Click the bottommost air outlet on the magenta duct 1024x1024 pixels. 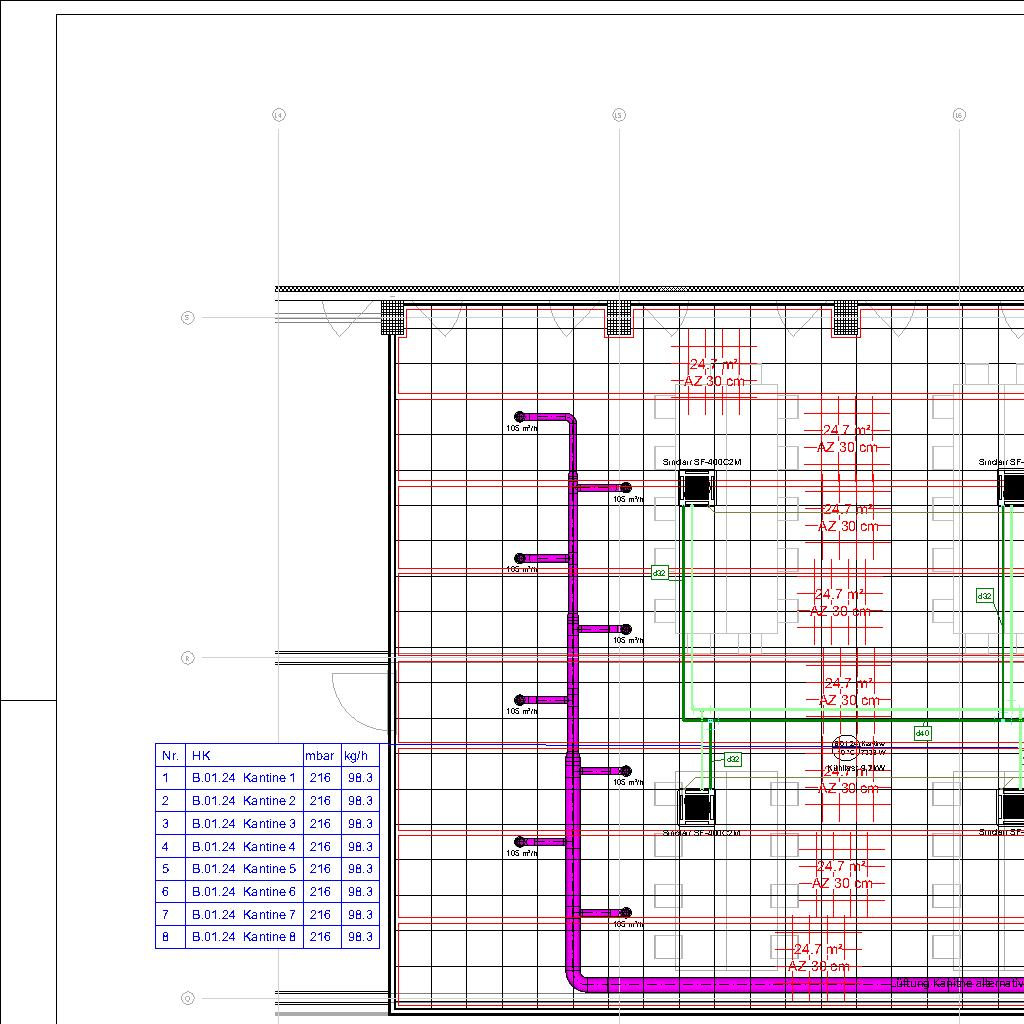point(626,912)
